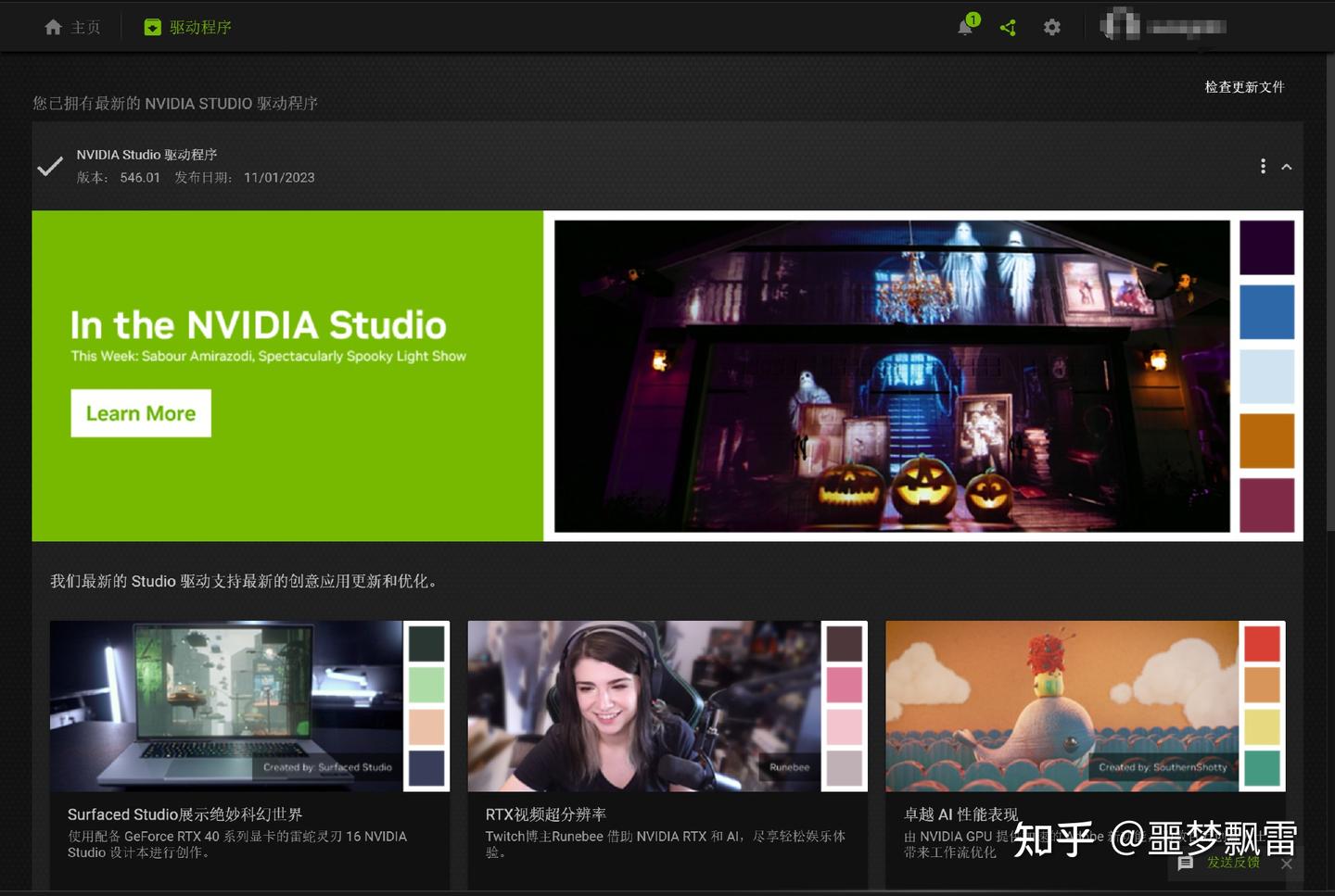Click the Home icon in the navigation bar
Screen dimensions: 1335x896
tap(53, 27)
